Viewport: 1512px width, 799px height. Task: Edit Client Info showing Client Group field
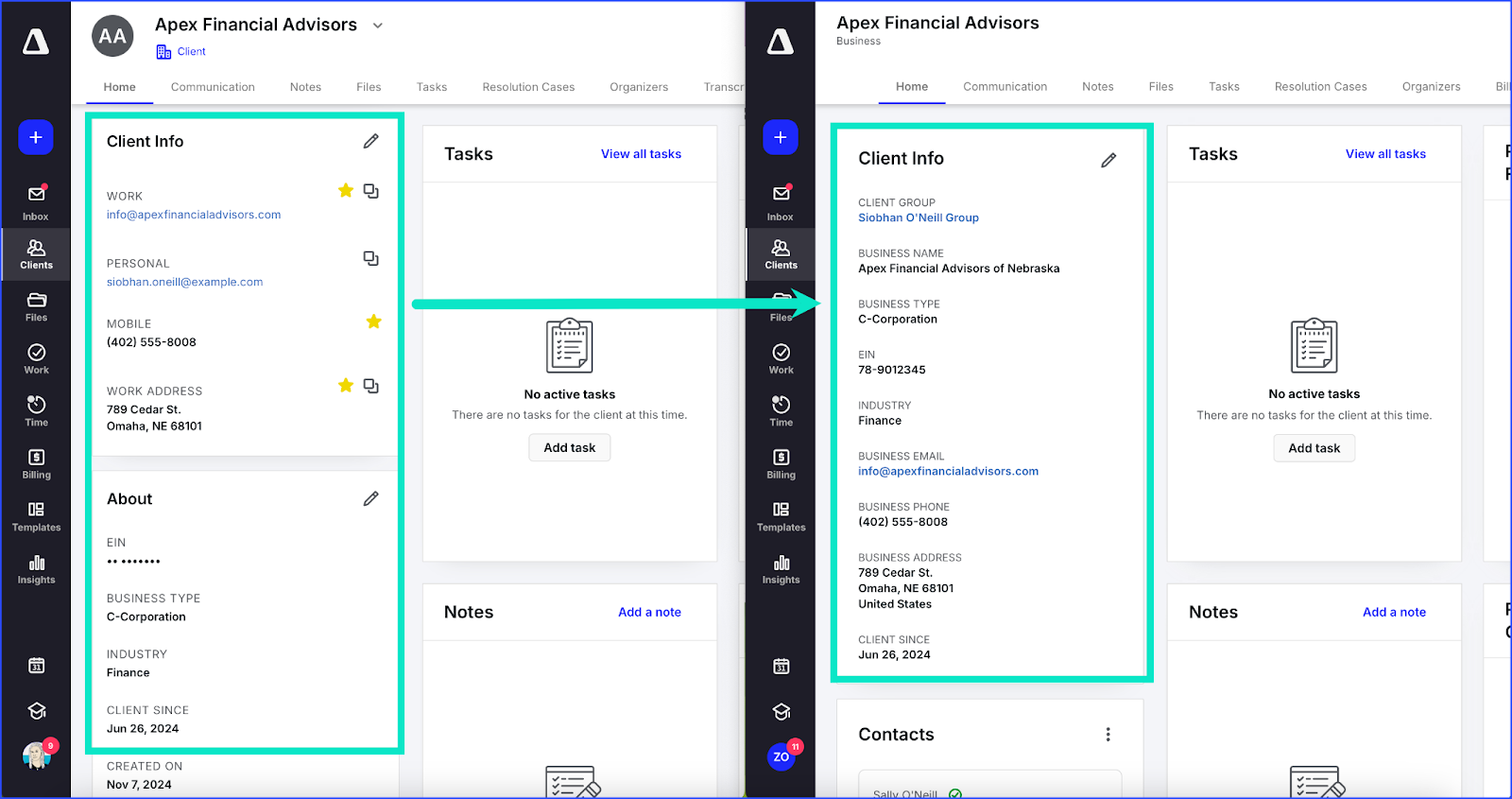point(1108,160)
